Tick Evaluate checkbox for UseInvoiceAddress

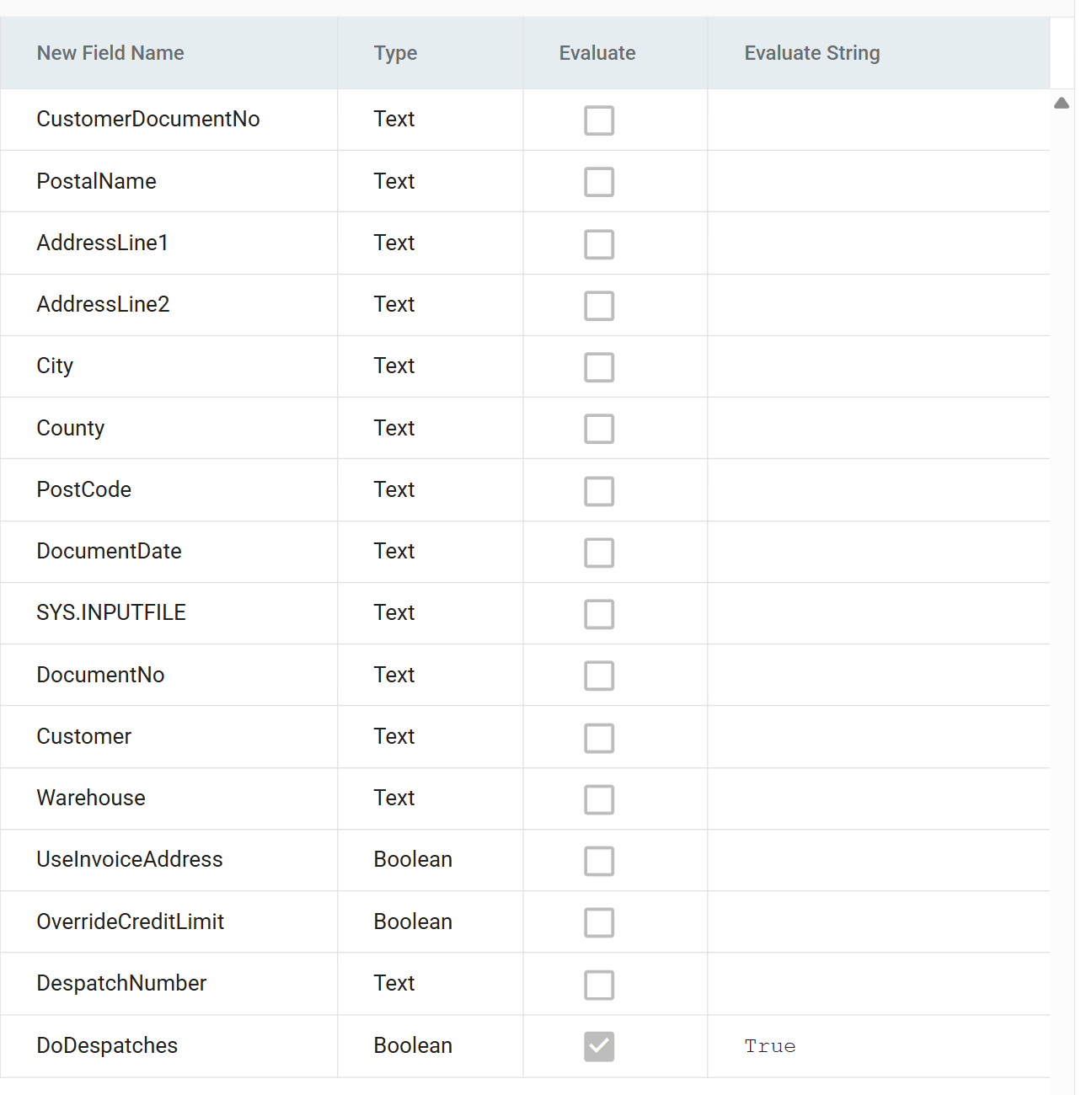tap(599, 861)
